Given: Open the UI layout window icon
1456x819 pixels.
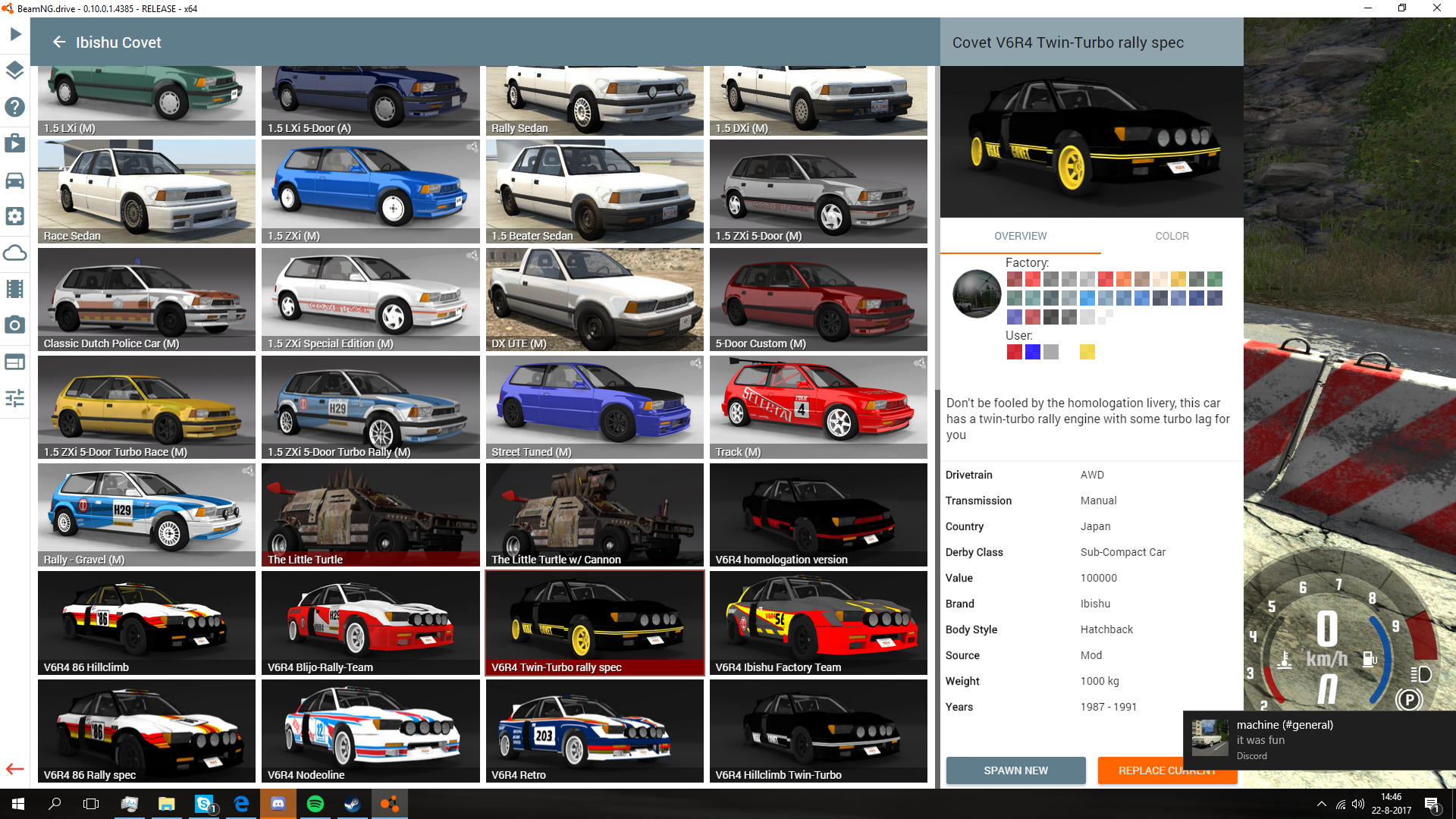Looking at the screenshot, I should pos(15,362).
